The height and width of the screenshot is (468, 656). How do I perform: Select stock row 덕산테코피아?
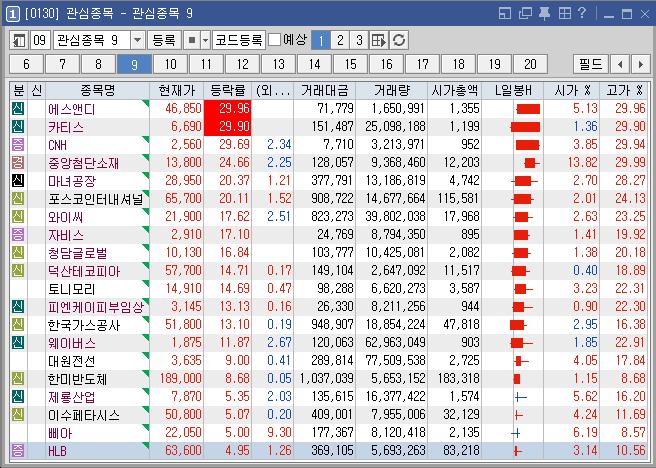(328, 271)
